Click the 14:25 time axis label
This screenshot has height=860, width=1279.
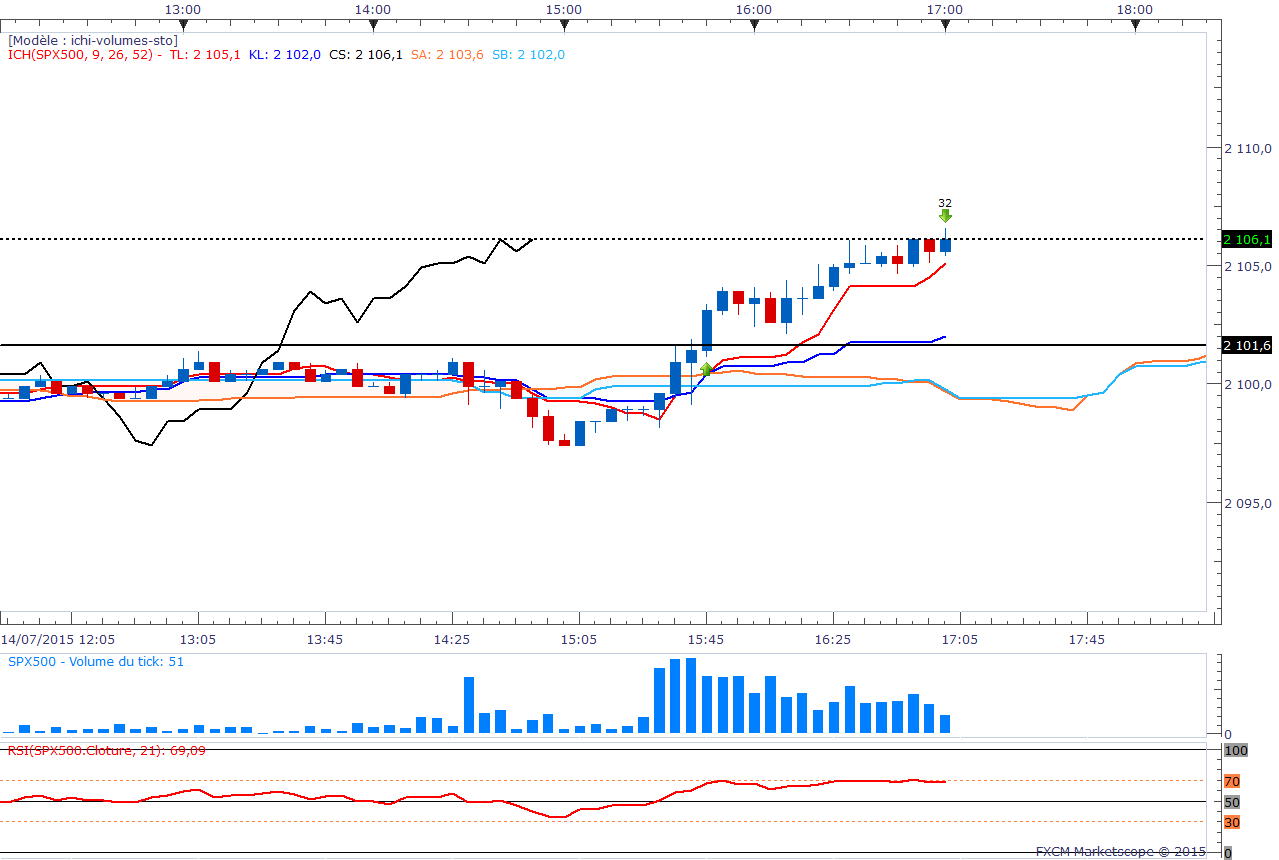[452, 639]
